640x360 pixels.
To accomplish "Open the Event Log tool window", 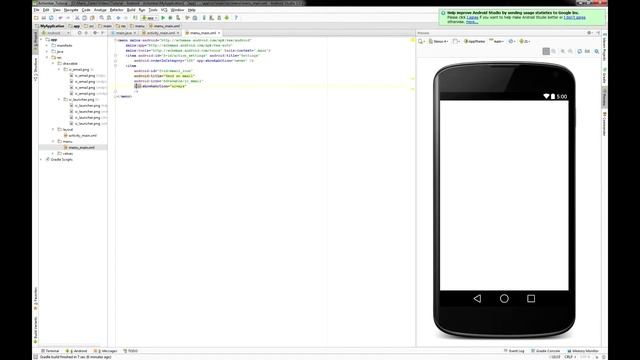I will (514, 351).
